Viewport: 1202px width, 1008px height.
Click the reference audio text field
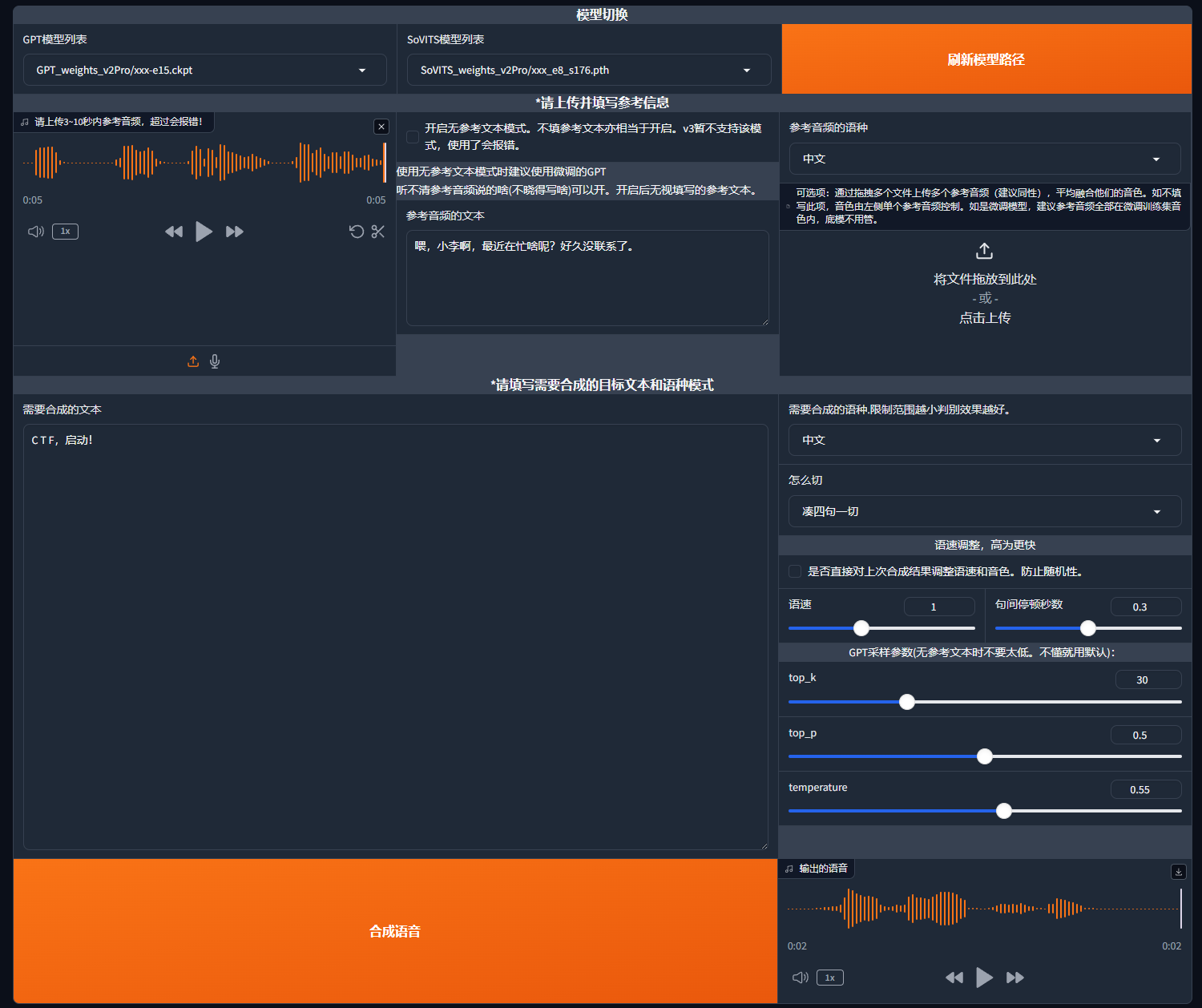click(x=587, y=278)
